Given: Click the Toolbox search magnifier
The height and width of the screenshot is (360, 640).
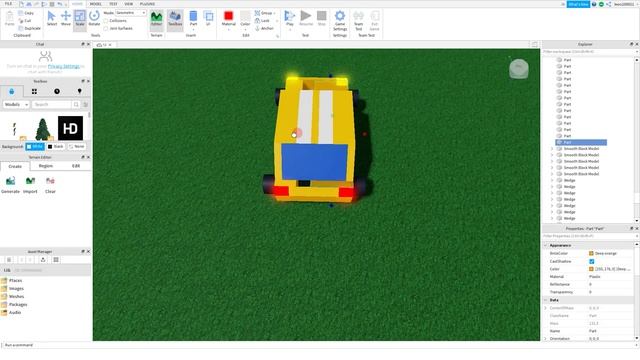Looking at the screenshot, I should pos(76,104).
